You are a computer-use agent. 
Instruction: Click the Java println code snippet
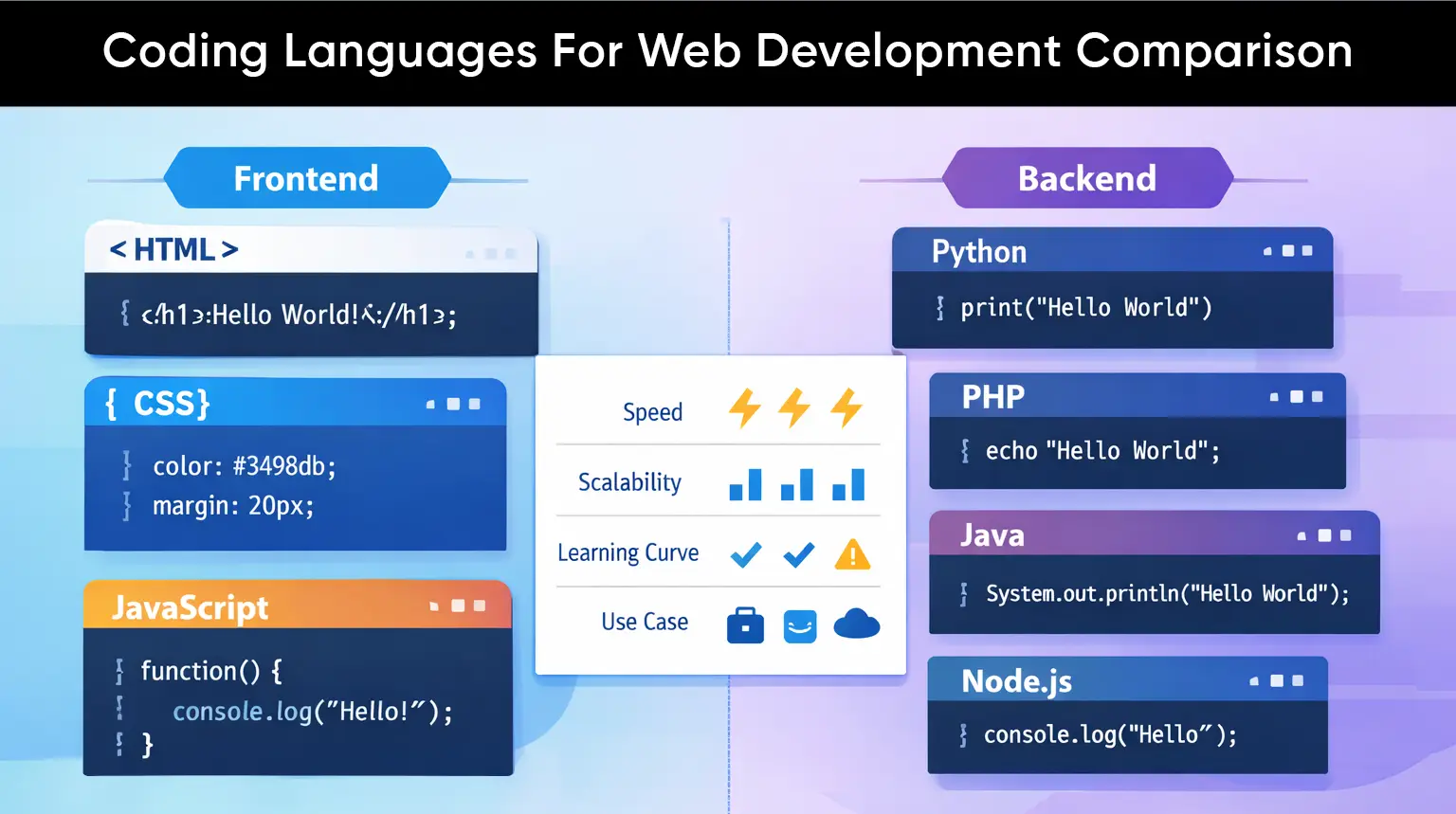[x=1167, y=593]
